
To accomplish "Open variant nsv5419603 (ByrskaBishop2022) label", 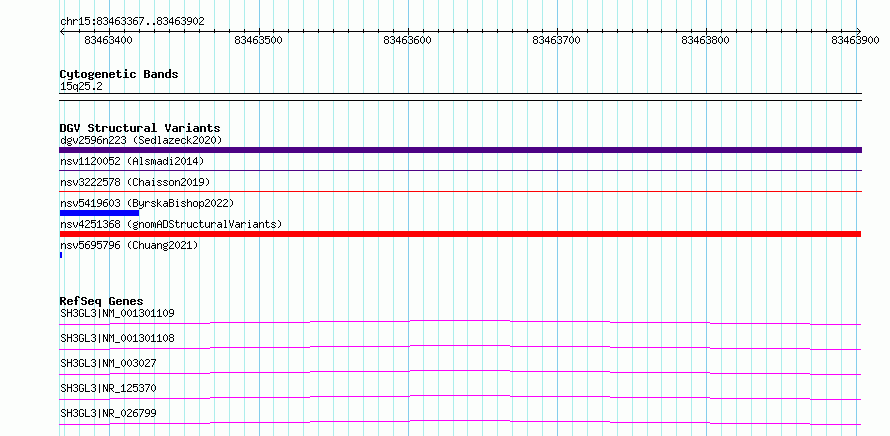I will click(x=147, y=203).
